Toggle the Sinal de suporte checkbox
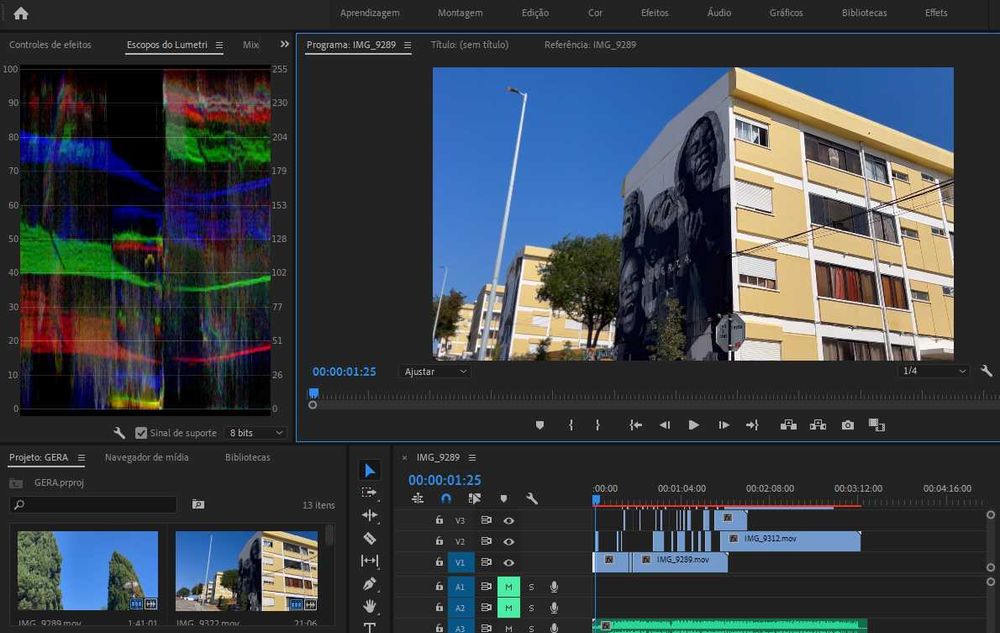 (x=141, y=433)
